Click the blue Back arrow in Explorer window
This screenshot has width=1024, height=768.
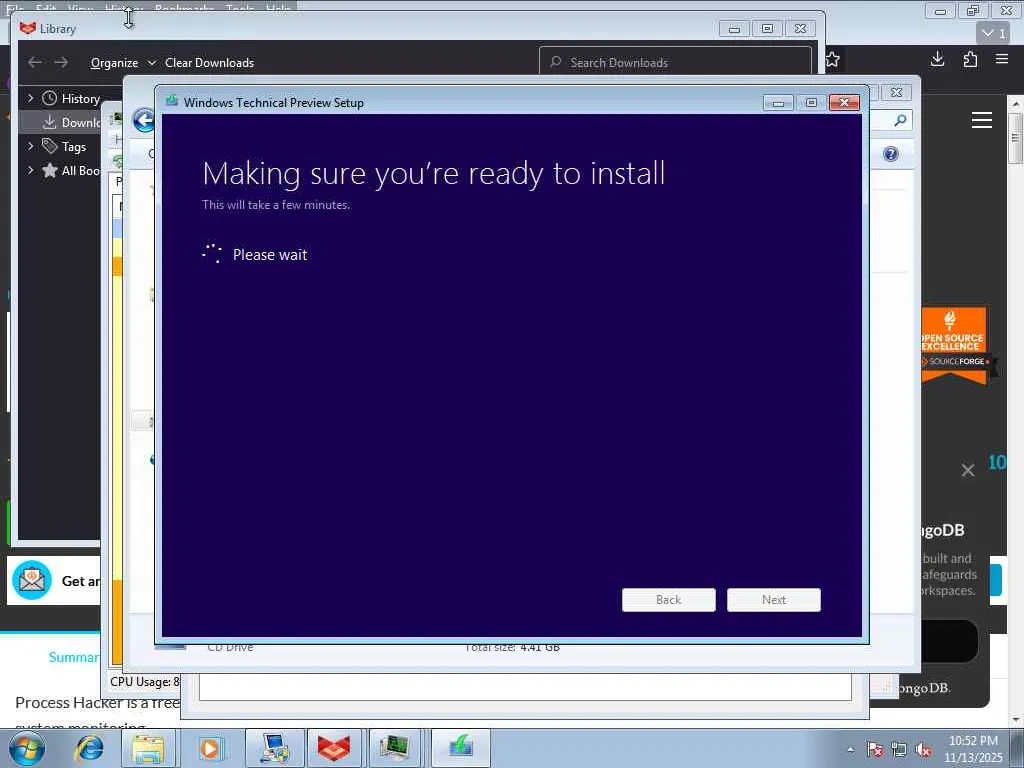(144, 121)
